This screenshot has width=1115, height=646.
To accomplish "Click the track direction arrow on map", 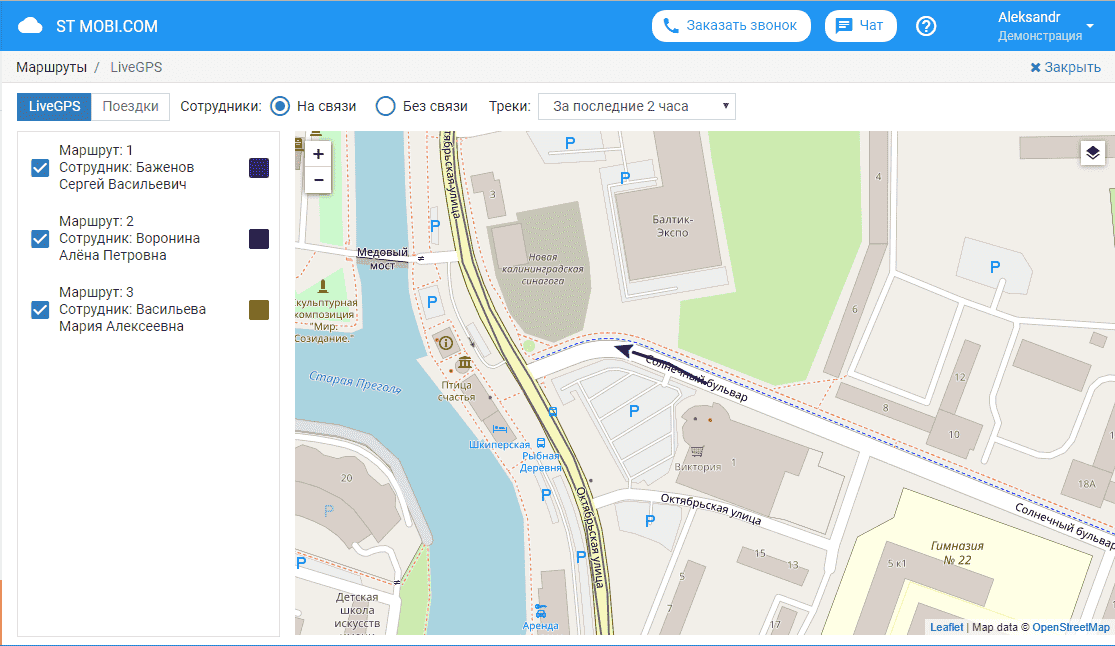I will 625,350.
